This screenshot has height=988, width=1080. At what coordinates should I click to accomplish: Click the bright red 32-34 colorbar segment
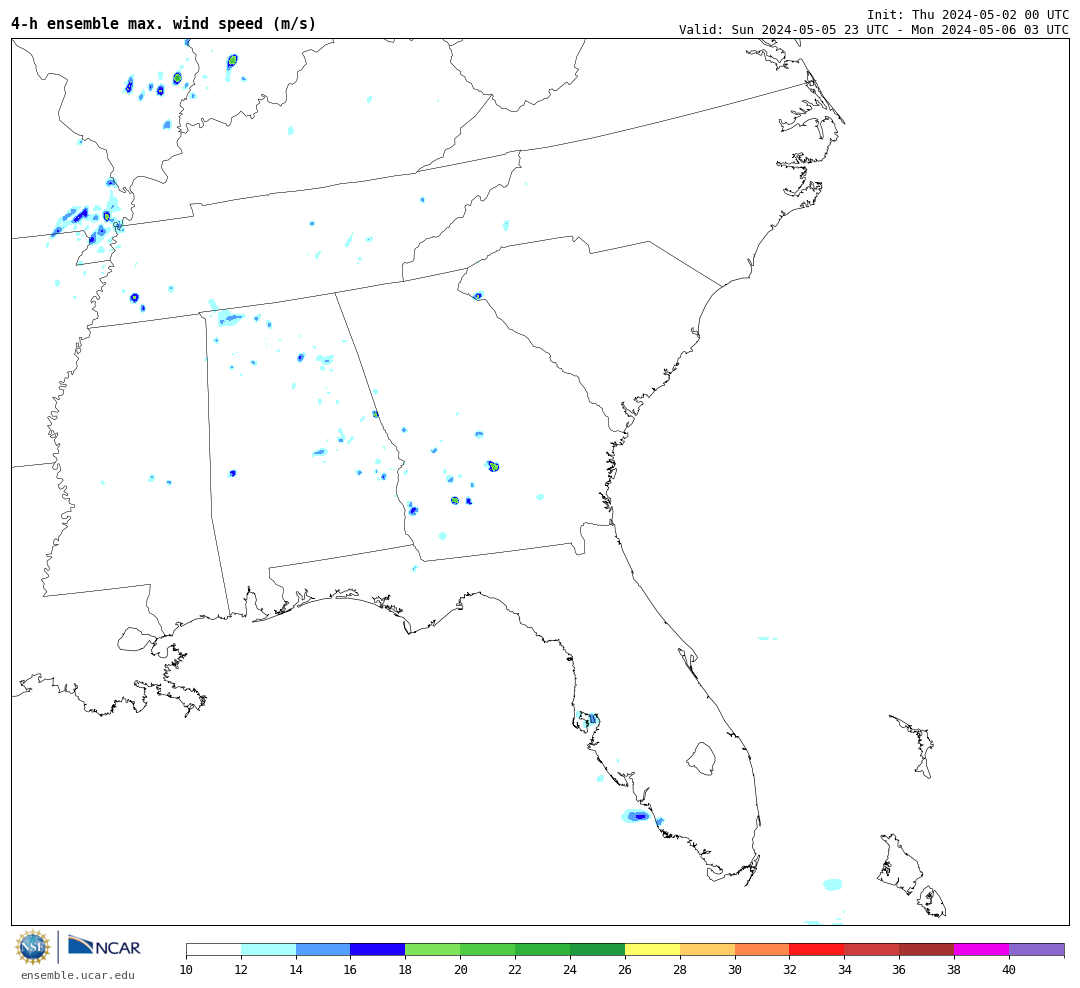tap(817, 950)
